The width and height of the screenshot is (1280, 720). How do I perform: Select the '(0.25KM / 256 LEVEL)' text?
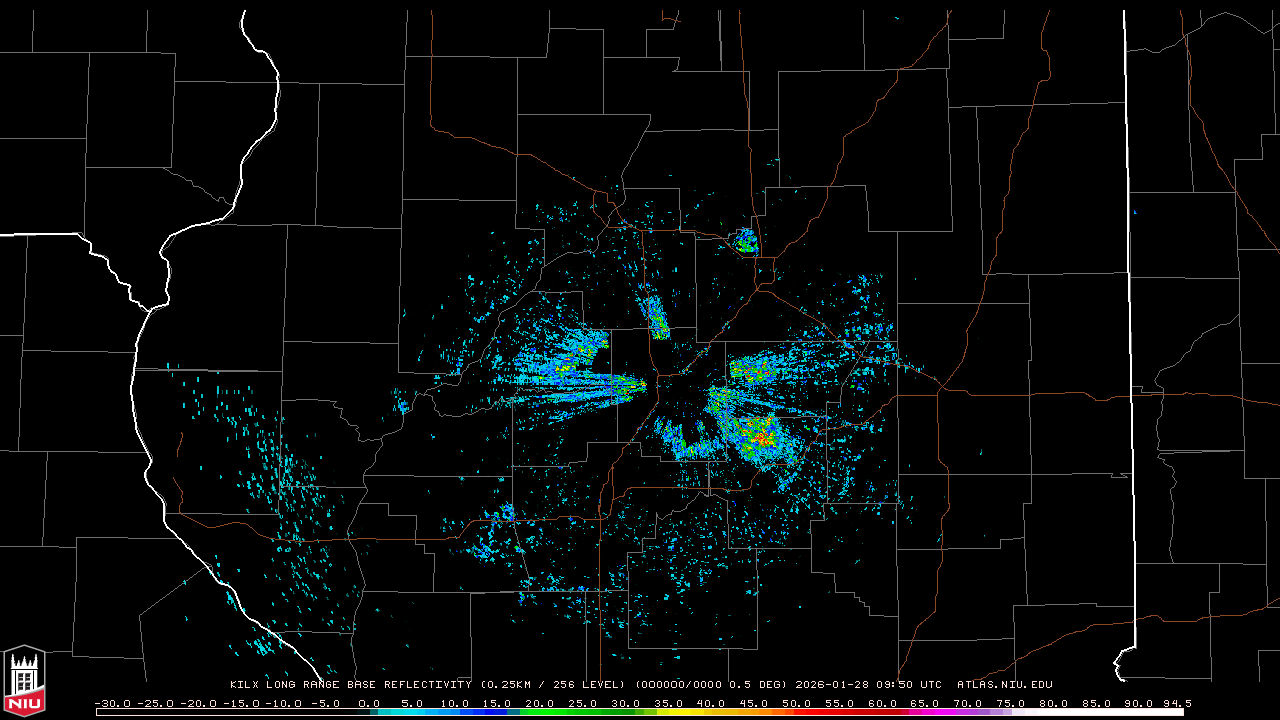click(x=554, y=685)
